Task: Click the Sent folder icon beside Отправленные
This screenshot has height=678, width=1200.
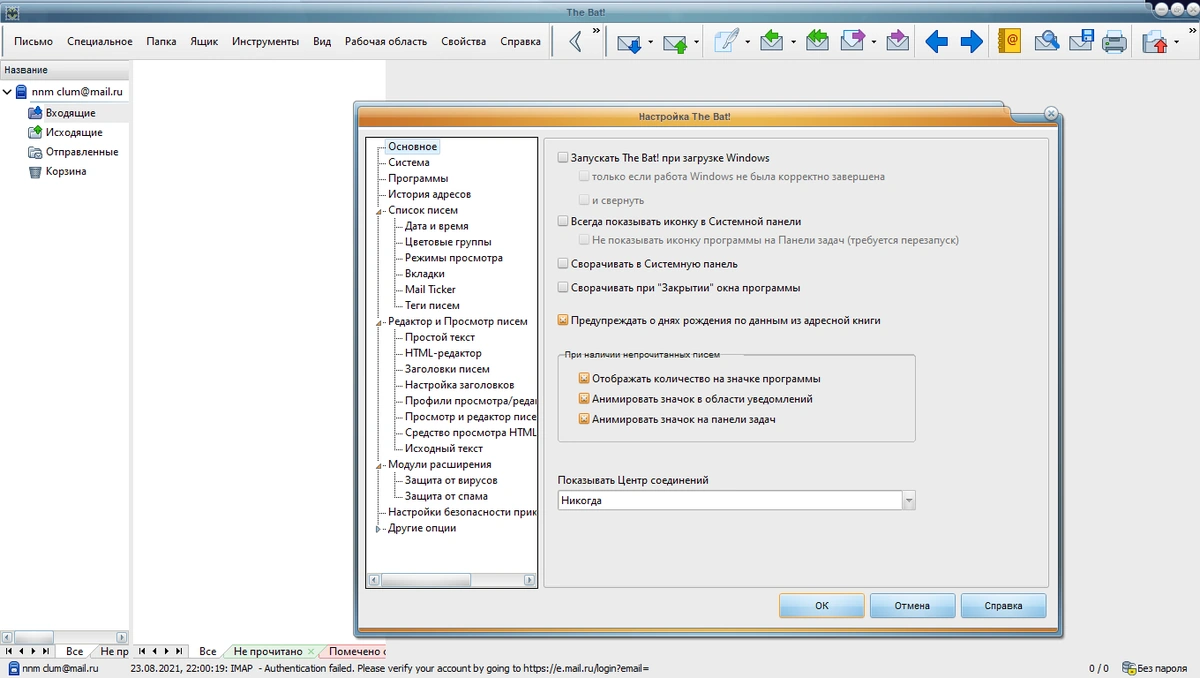Action: (35, 152)
